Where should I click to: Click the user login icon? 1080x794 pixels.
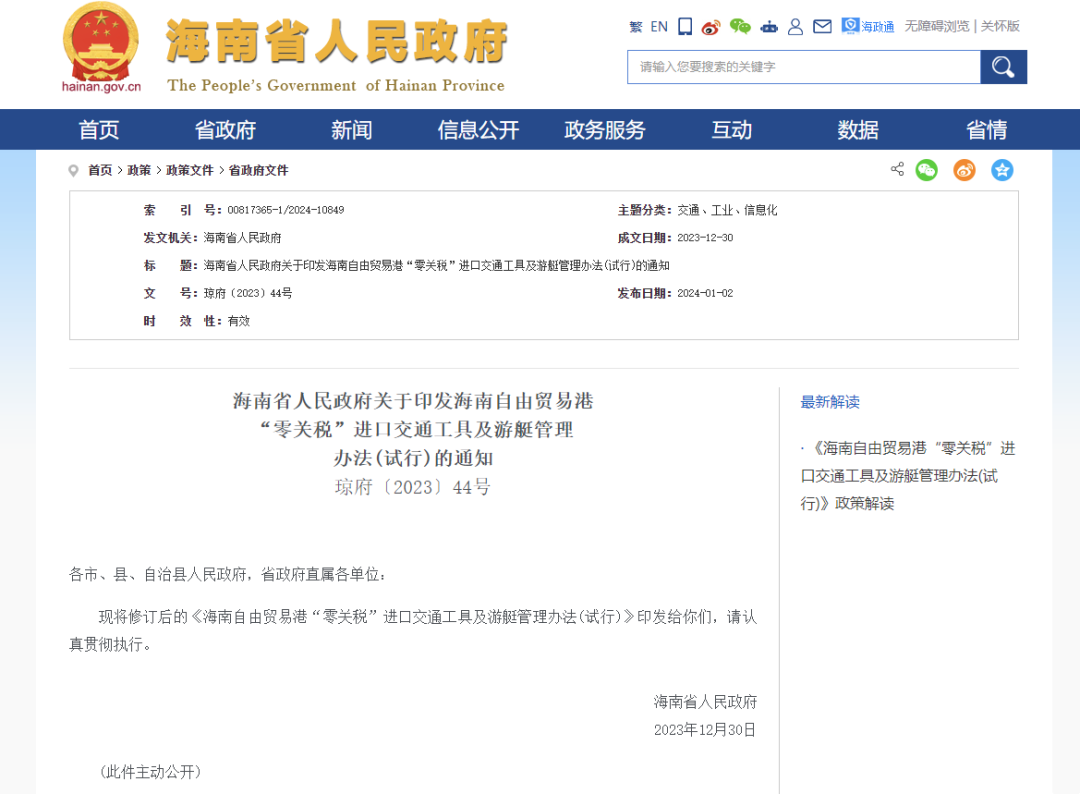795,27
